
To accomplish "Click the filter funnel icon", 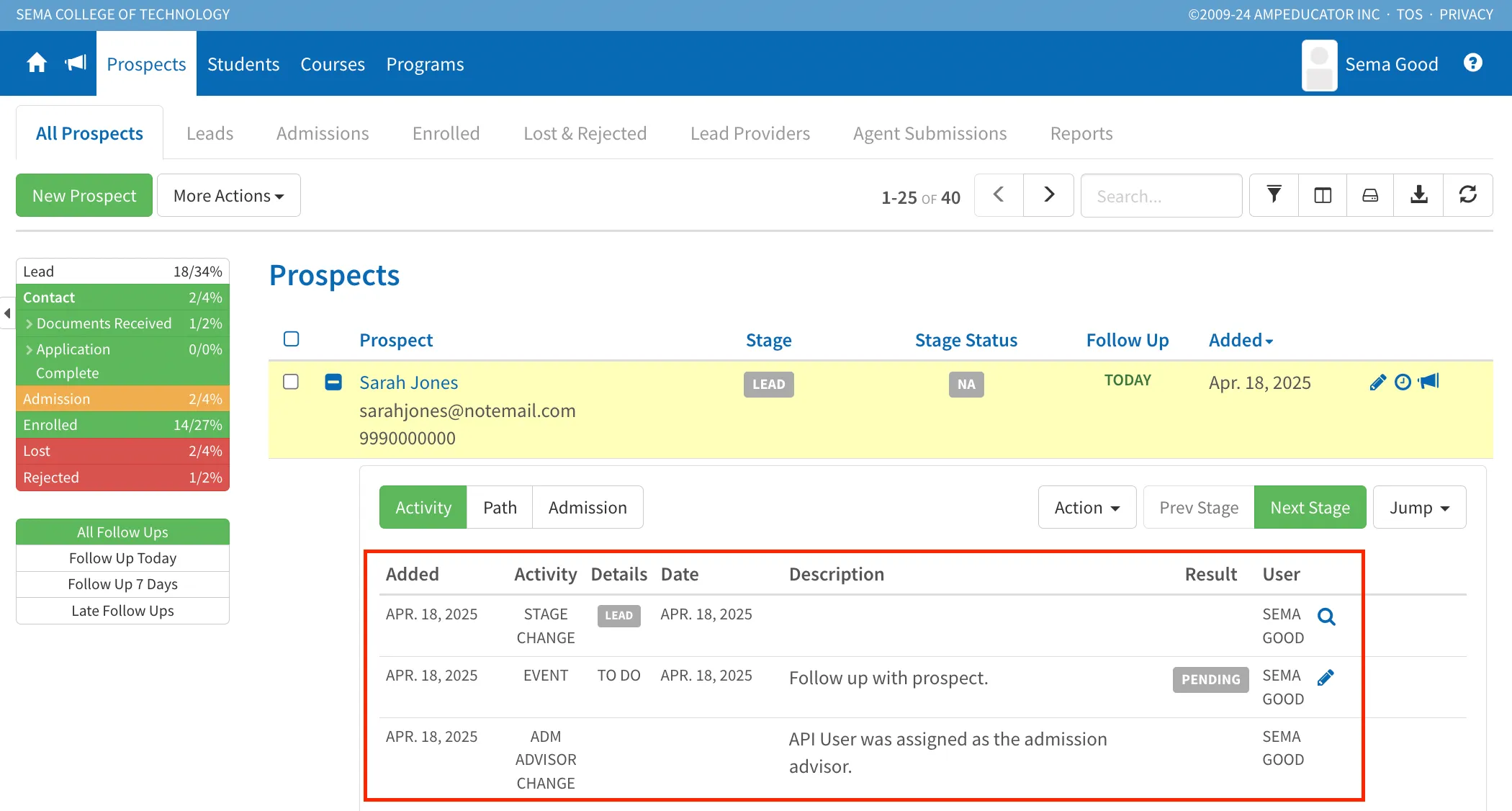I will point(1274,195).
